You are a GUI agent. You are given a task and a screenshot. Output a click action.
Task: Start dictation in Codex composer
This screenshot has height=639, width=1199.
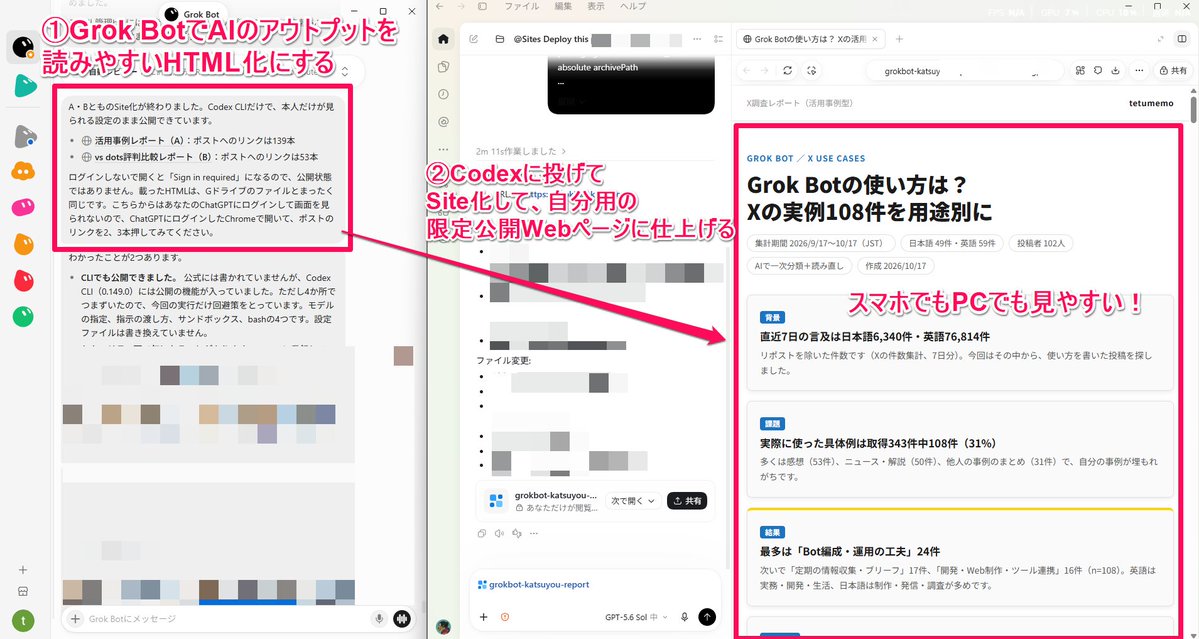684,617
